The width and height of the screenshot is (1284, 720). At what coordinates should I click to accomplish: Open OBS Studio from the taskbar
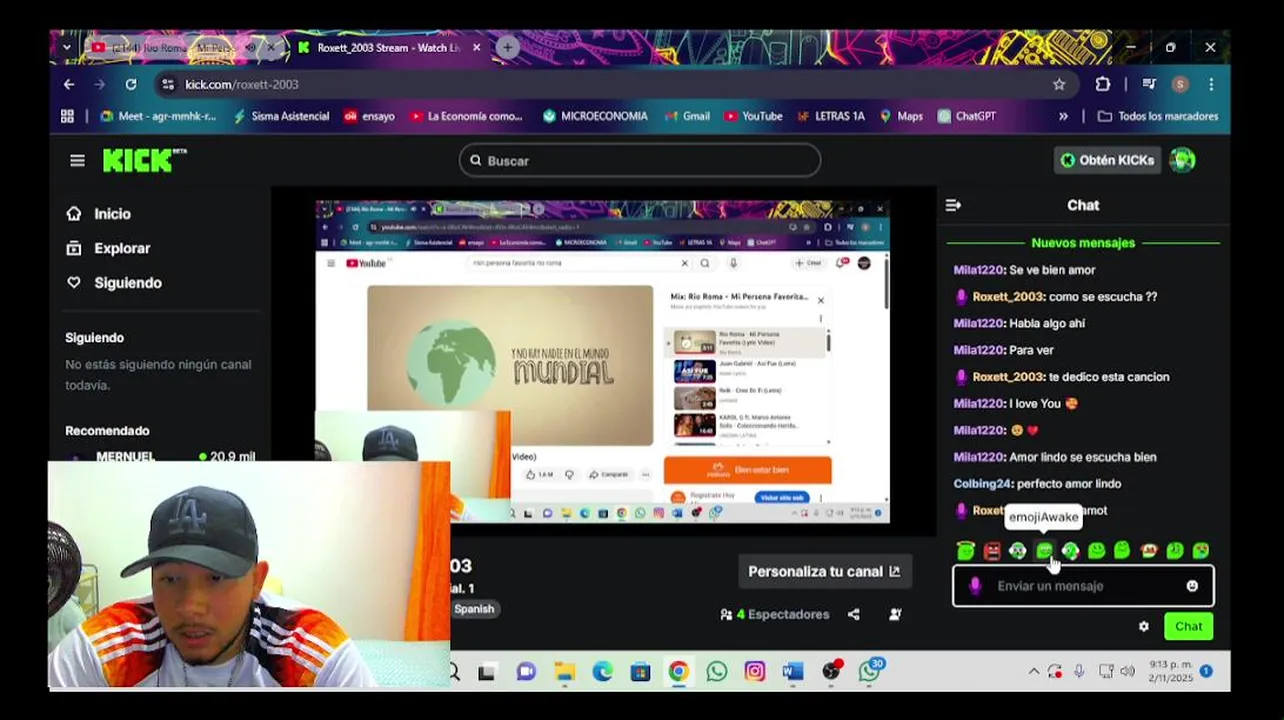pyautogui.click(x=831, y=672)
